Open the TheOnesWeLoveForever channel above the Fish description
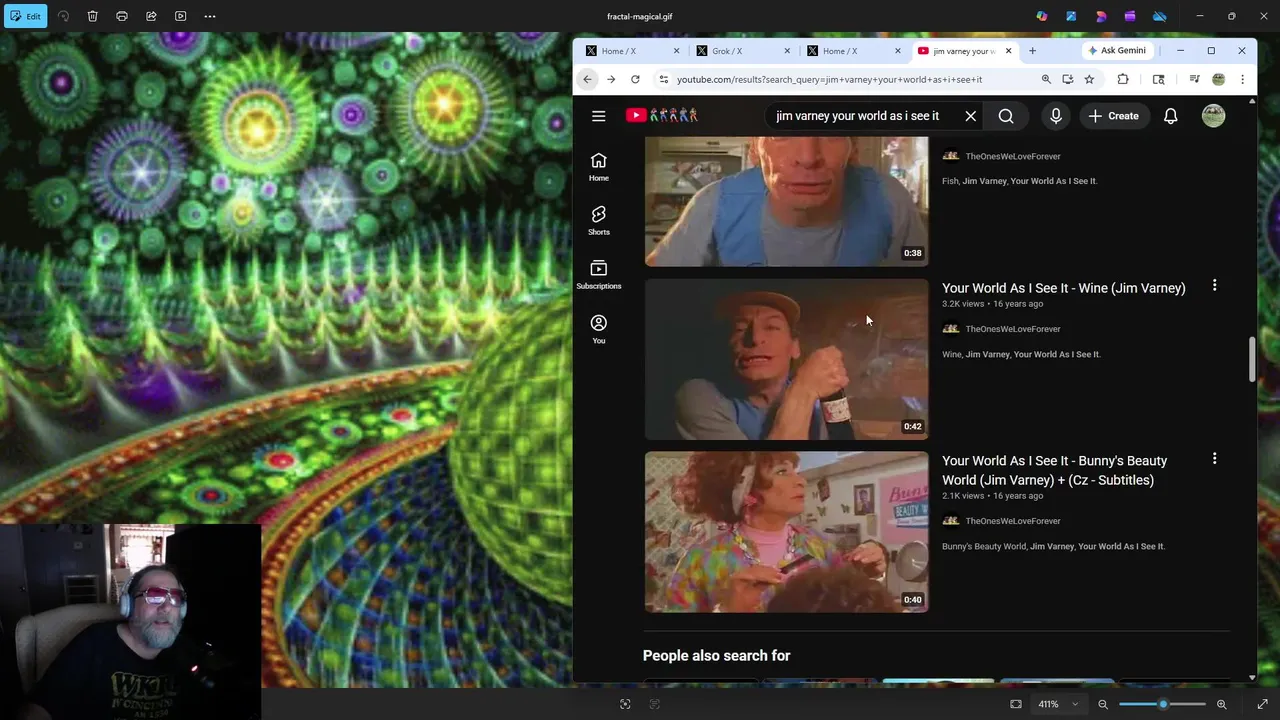The height and width of the screenshot is (720, 1280). coord(1012,156)
